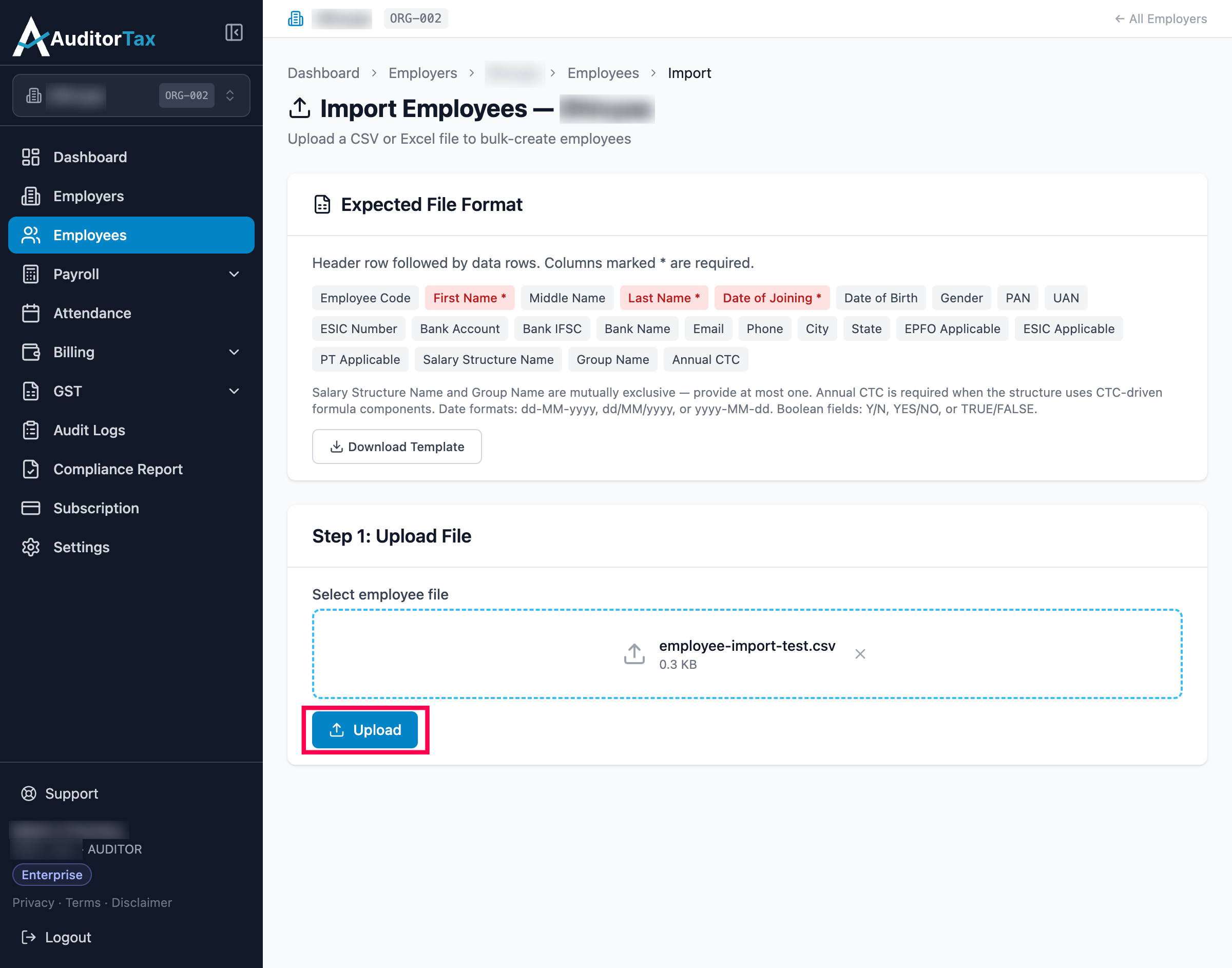
Task: Open the Privacy link
Action: click(x=33, y=902)
